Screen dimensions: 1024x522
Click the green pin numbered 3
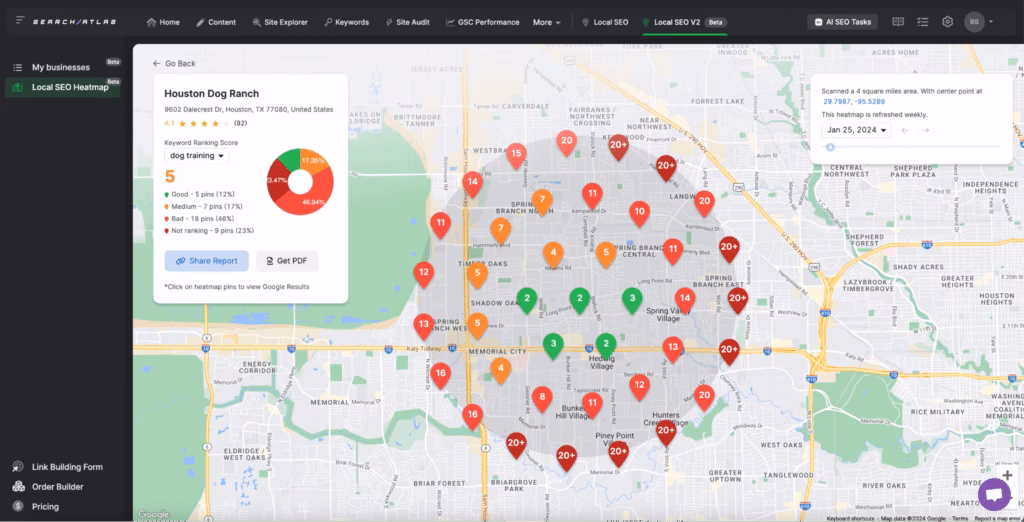tap(552, 345)
